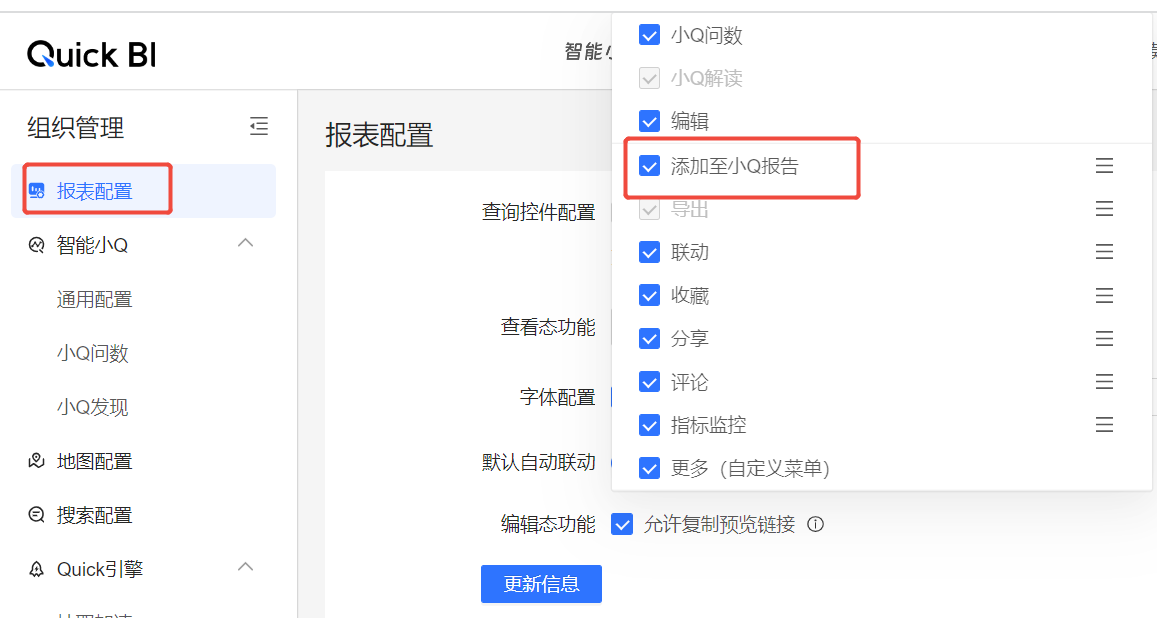Open 地图配置 in the sidebar
The width and height of the screenshot is (1157, 618).
tap(94, 461)
